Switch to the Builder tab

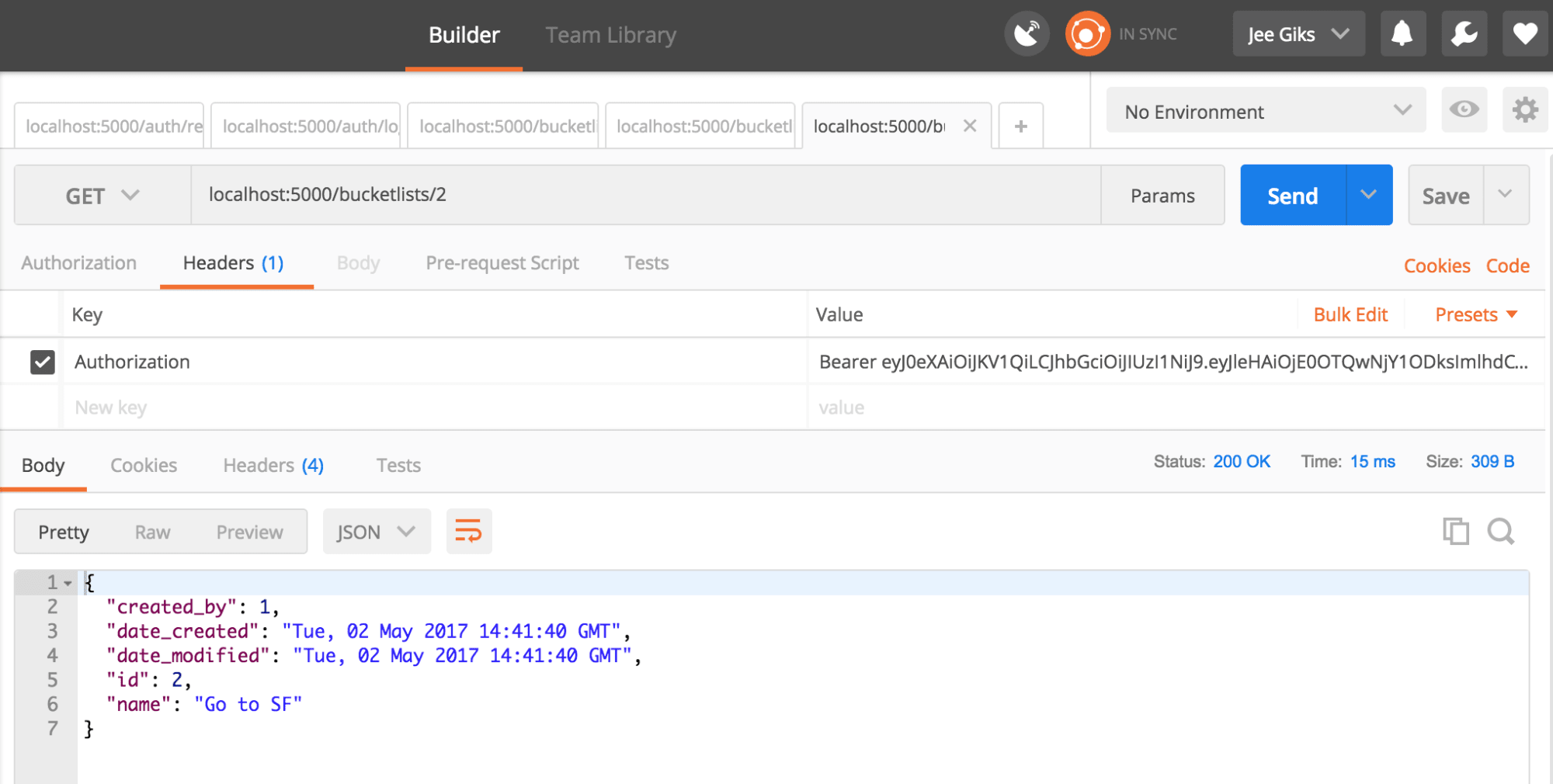[x=464, y=35]
